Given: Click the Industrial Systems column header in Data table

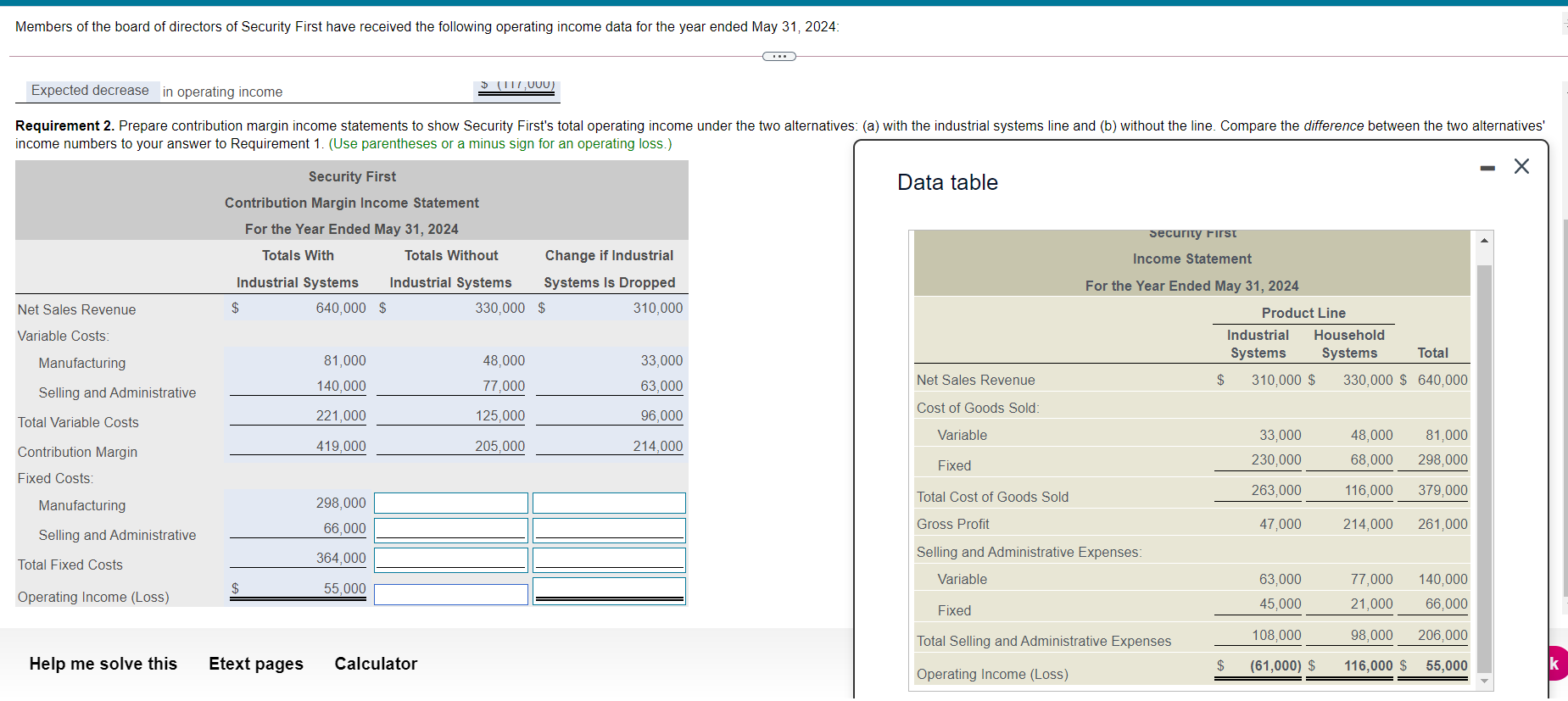Looking at the screenshot, I should point(1258,344).
